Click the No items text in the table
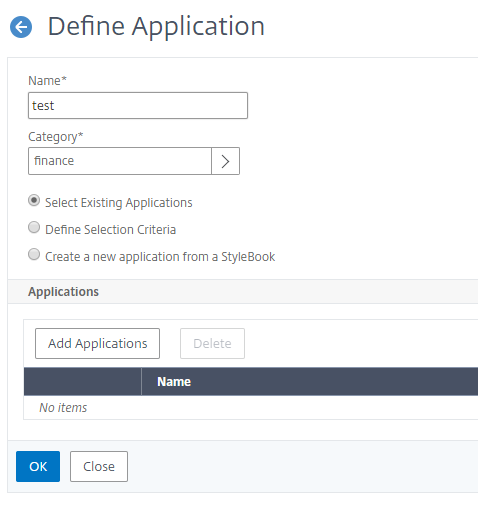Screen dimensions: 478x530 [63, 408]
